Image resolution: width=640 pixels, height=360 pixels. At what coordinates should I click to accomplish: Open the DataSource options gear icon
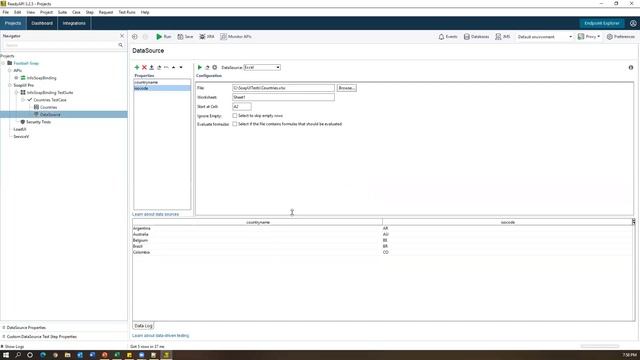click(215, 67)
